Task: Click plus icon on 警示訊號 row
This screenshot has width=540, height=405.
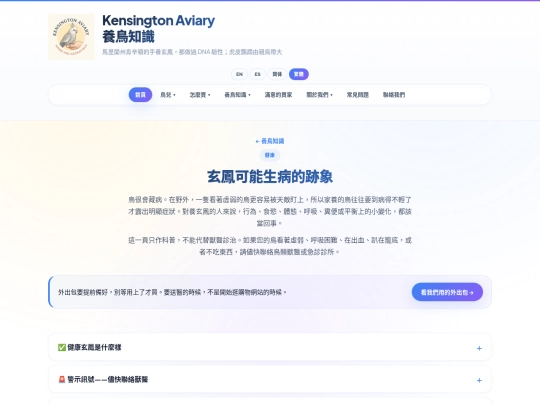Action: tap(479, 380)
